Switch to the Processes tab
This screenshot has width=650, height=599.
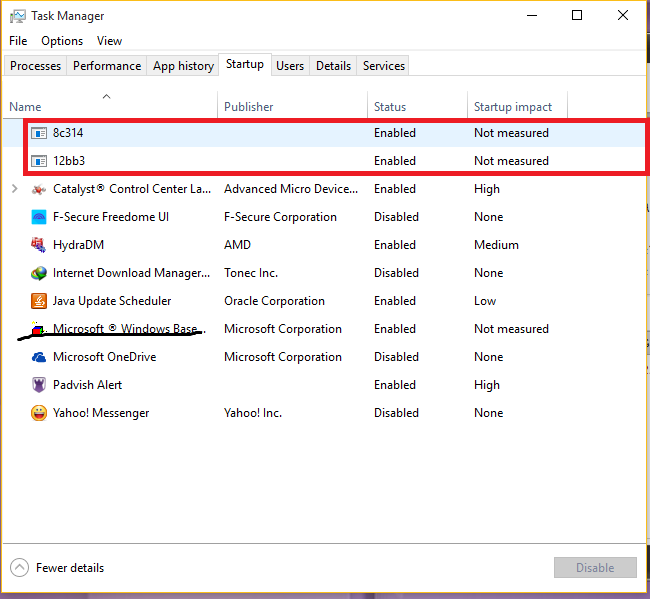point(35,66)
